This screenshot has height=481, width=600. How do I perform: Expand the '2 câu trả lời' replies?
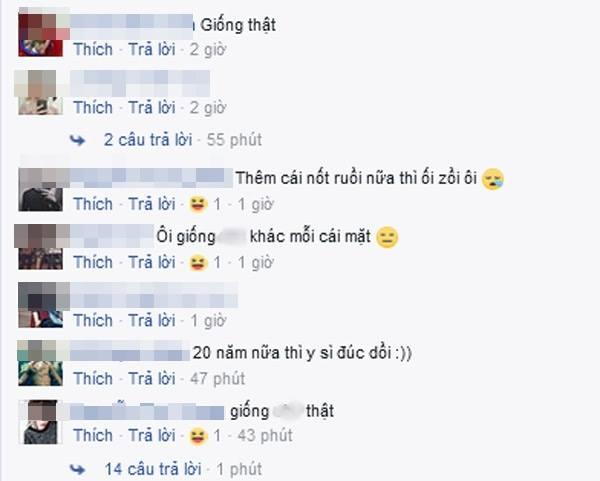[x=148, y=140]
